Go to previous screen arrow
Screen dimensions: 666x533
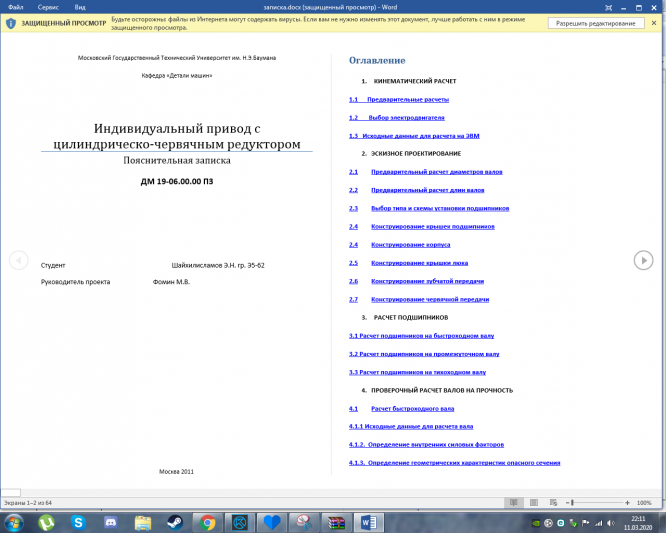(x=19, y=260)
